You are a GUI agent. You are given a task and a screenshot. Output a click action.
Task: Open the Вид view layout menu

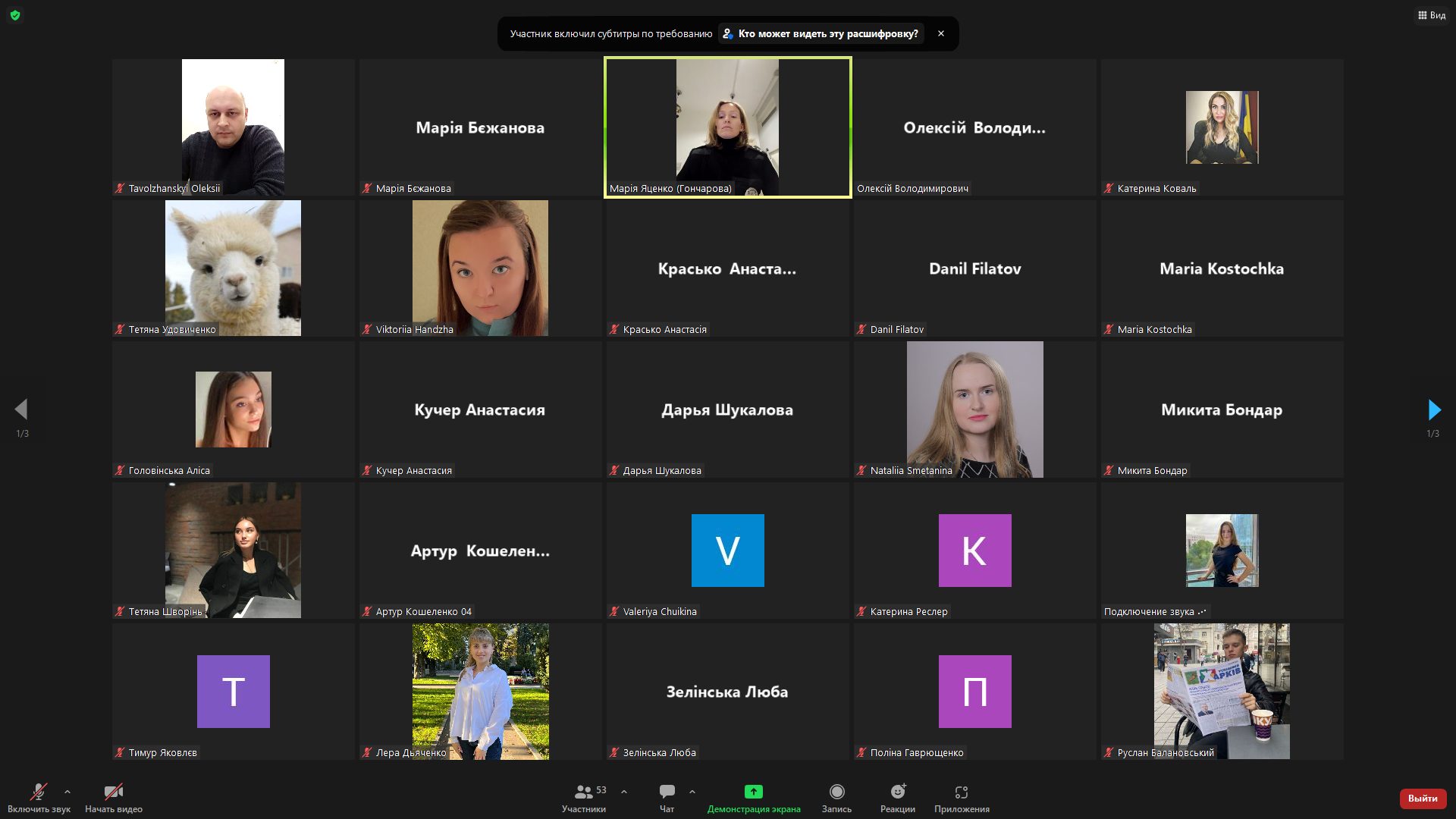[x=1431, y=15]
